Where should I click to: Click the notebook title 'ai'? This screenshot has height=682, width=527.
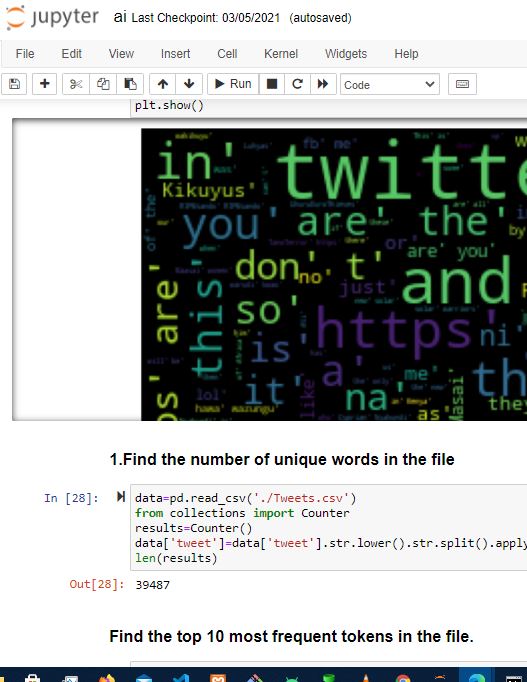[x=120, y=17]
